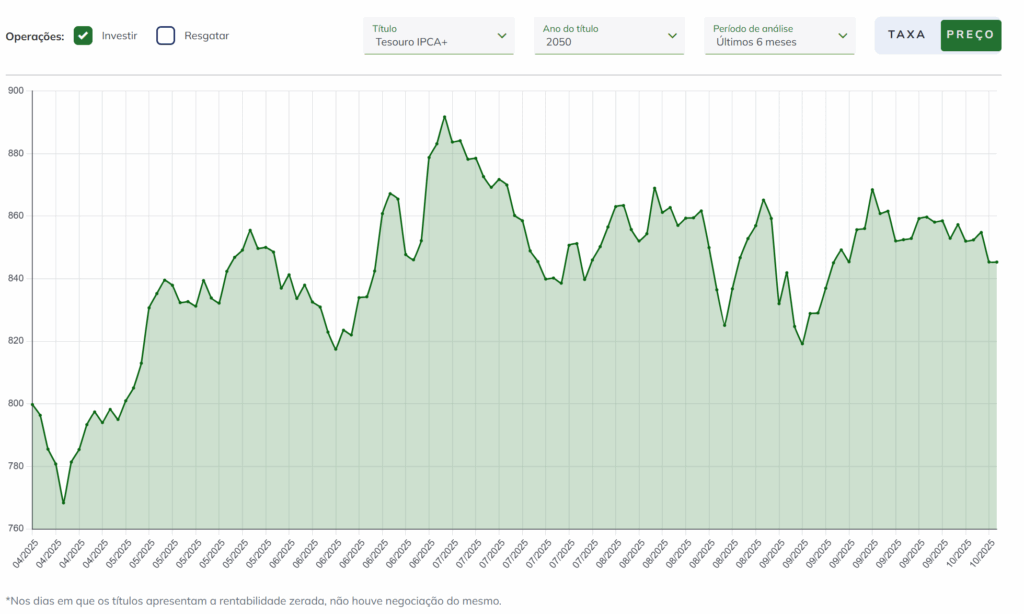Enable the Resgatar checkbox
The width and height of the screenshot is (1024, 614).
click(166, 35)
